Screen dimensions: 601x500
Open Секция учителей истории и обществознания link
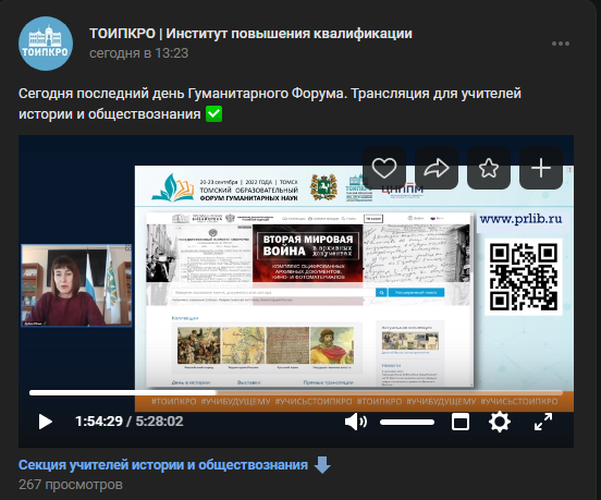point(163,465)
